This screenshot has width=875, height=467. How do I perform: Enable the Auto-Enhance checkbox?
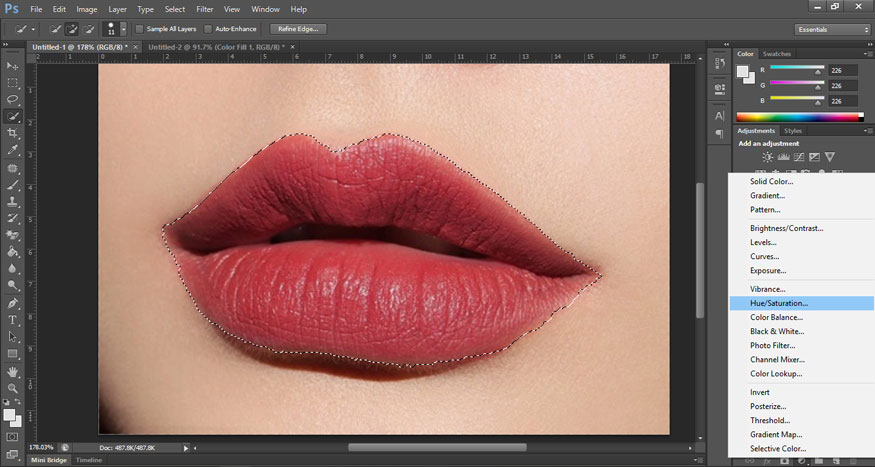pyautogui.click(x=208, y=29)
